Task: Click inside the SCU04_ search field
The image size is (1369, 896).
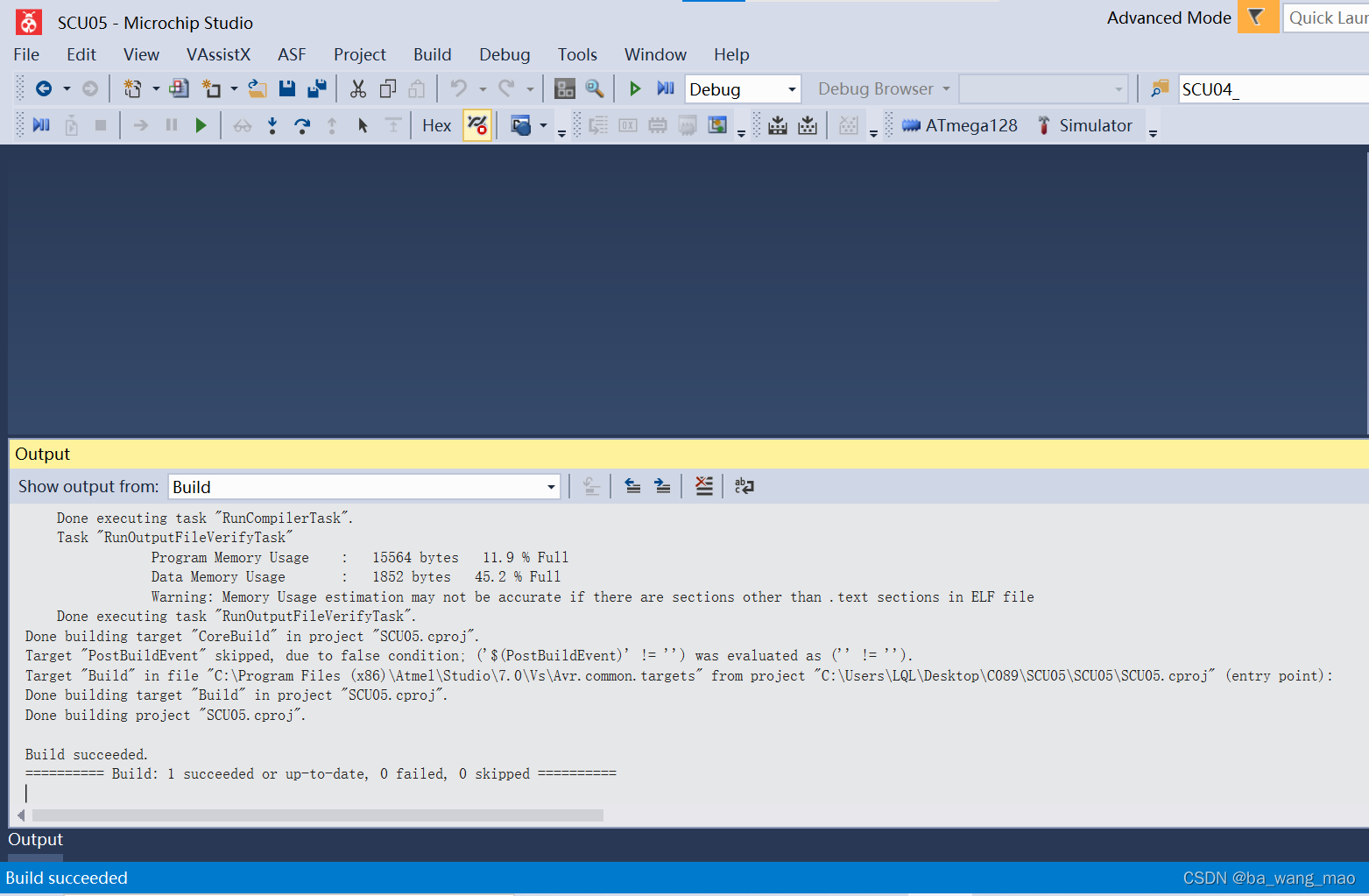Action: coord(1270,88)
